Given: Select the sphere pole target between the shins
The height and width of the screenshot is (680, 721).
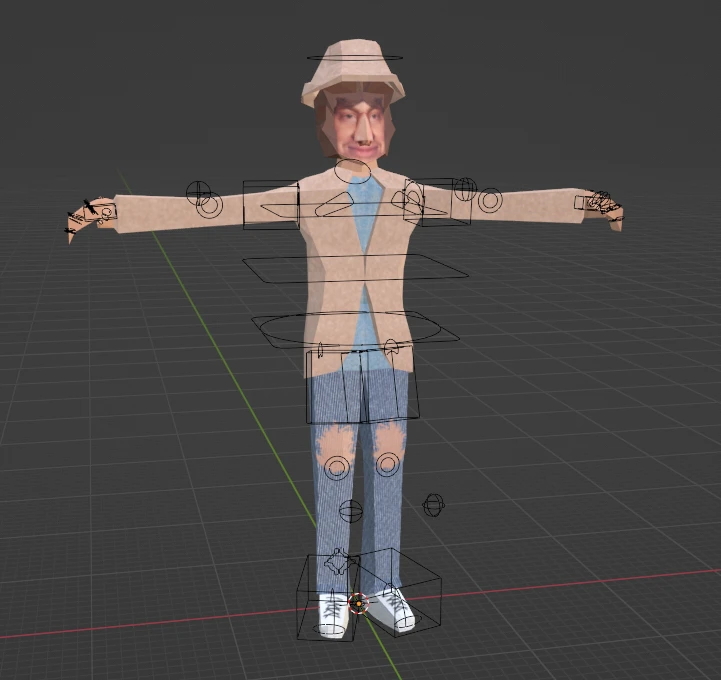Looking at the screenshot, I should click(x=351, y=511).
